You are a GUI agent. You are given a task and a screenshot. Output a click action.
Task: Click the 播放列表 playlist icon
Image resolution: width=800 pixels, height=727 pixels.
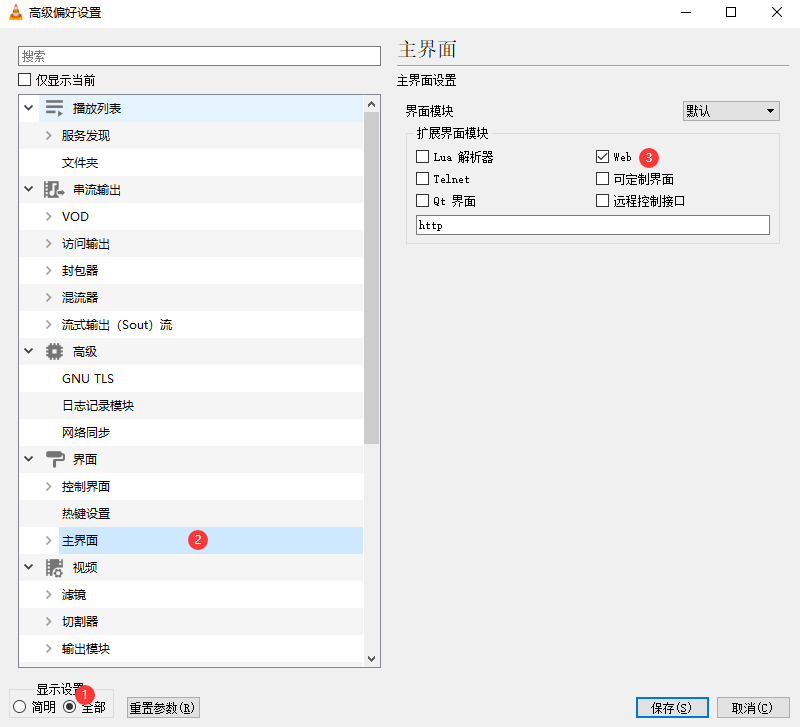coord(54,108)
